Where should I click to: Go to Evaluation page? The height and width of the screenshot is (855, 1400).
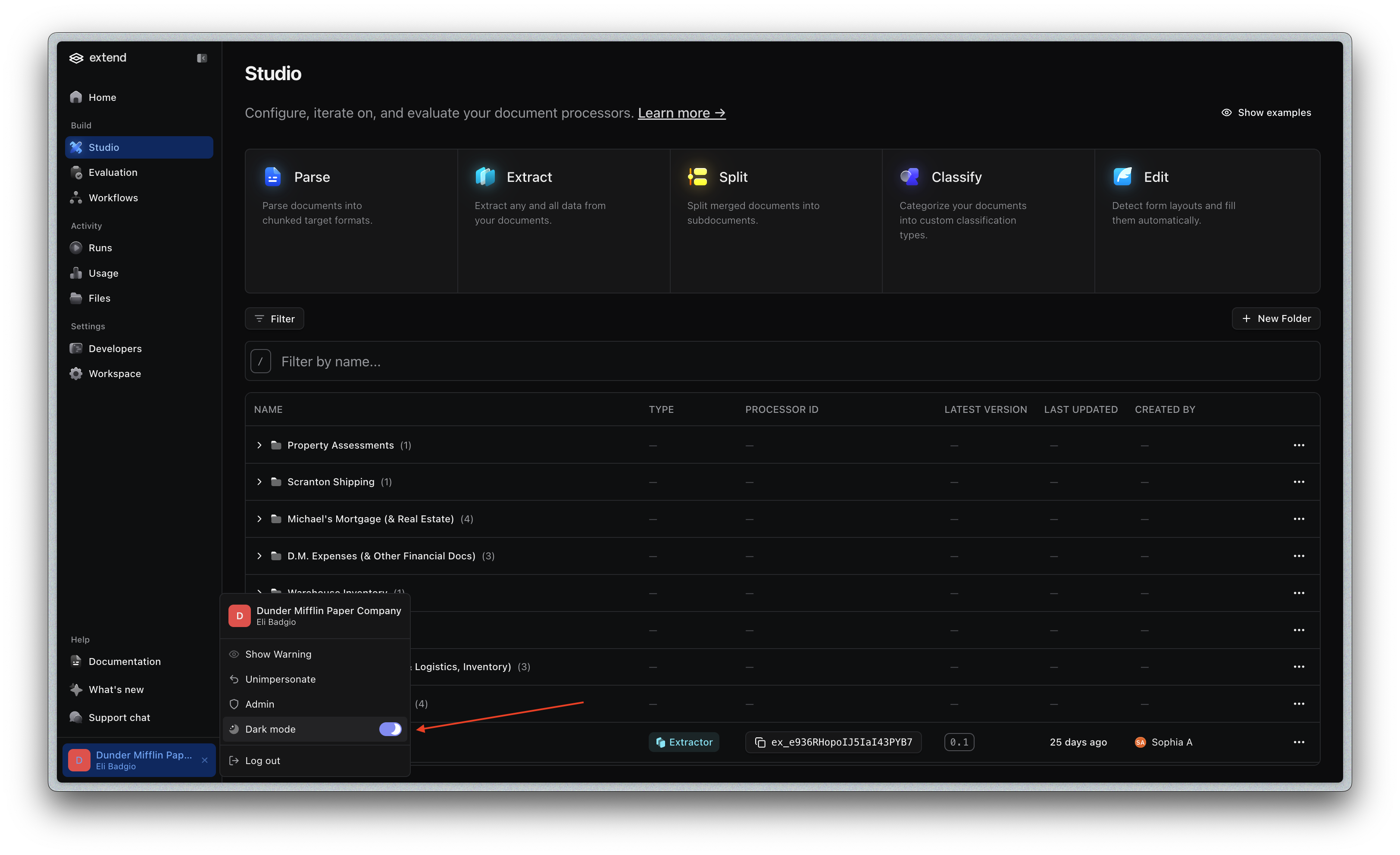click(139, 172)
